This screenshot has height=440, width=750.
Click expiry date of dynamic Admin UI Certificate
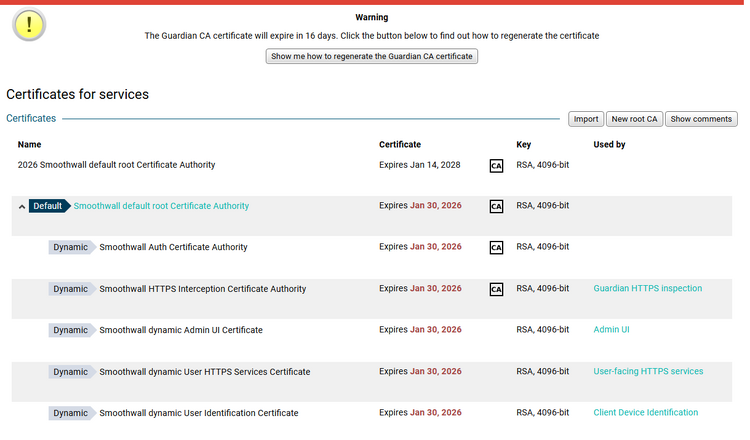(436, 330)
